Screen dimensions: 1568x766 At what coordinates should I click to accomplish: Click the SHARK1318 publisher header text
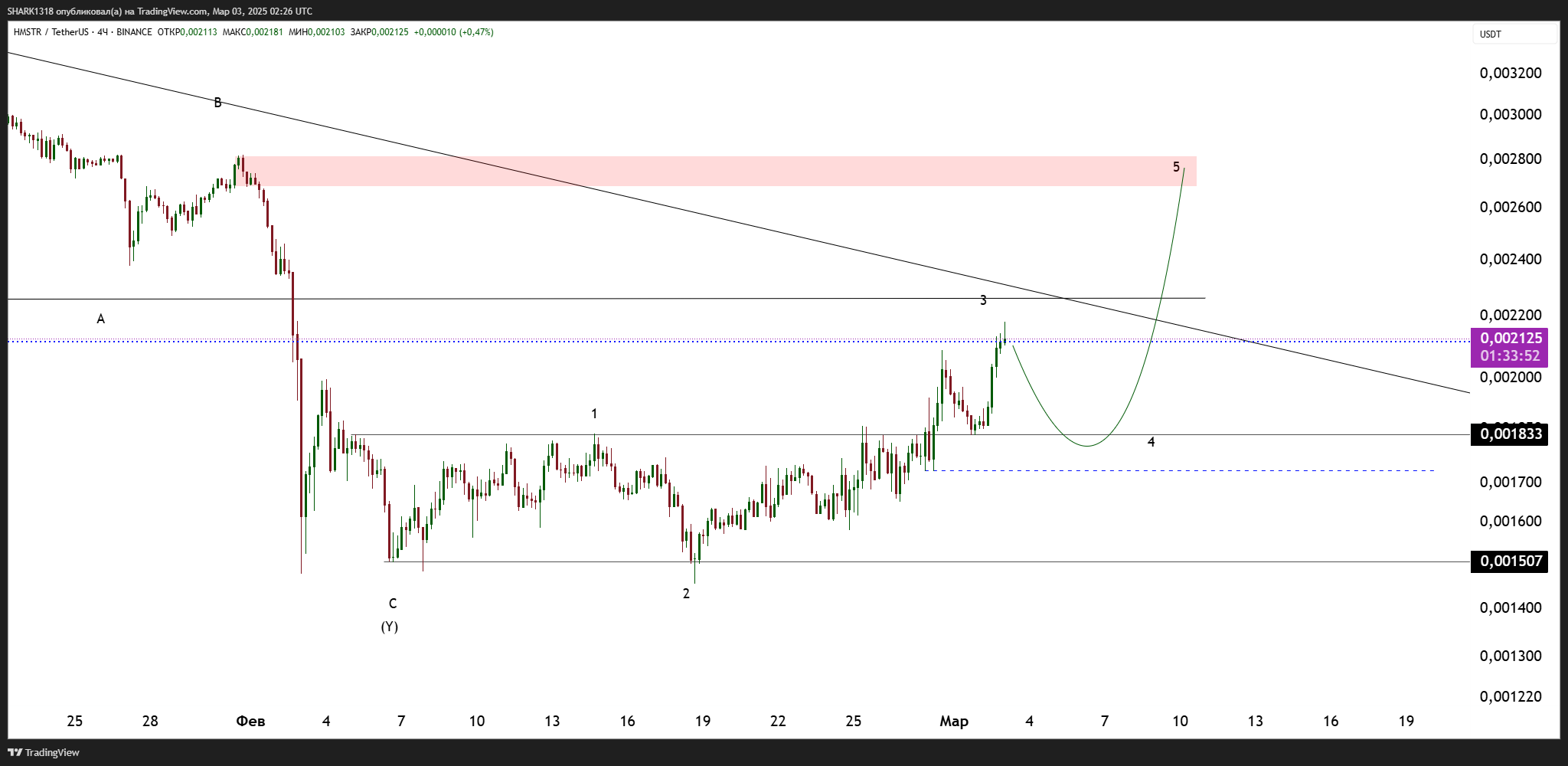(x=160, y=11)
